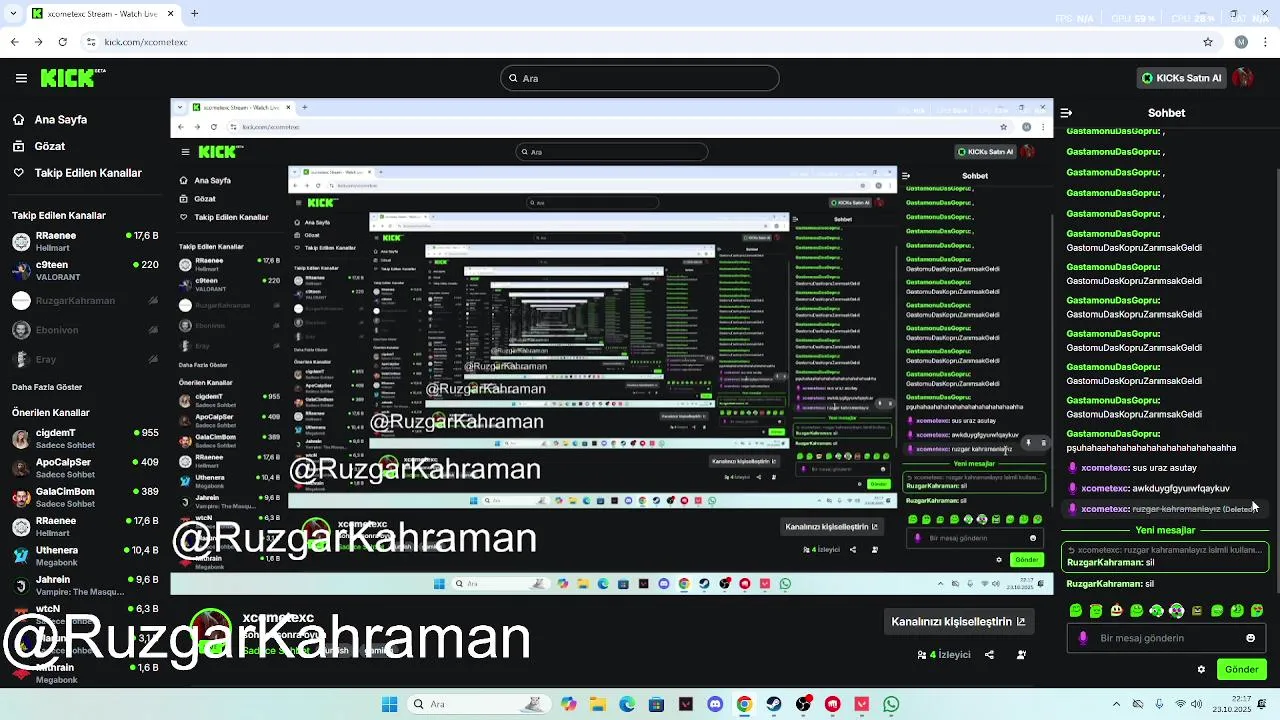Open offline Ebonivon channel in main sidebar
Viewport: 1280px width, 720px height.
pos(85,330)
